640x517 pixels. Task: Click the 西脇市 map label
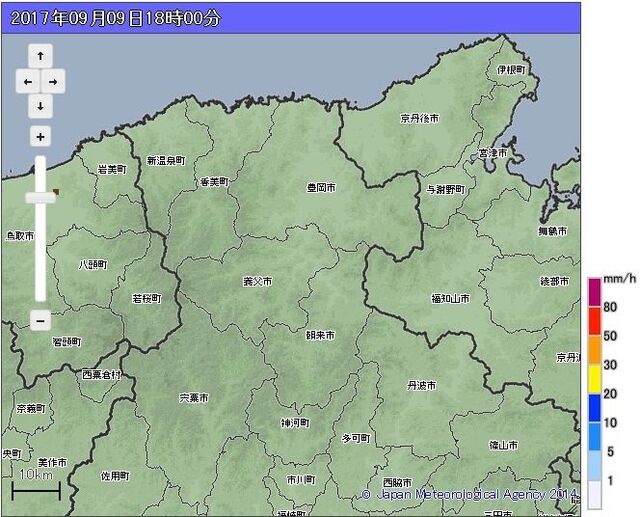click(398, 483)
